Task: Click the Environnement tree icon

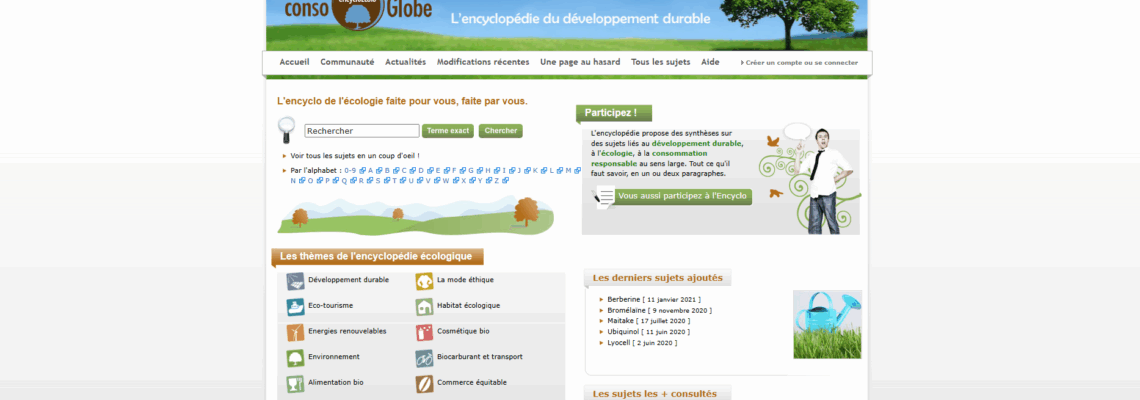Action: pos(295,358)
